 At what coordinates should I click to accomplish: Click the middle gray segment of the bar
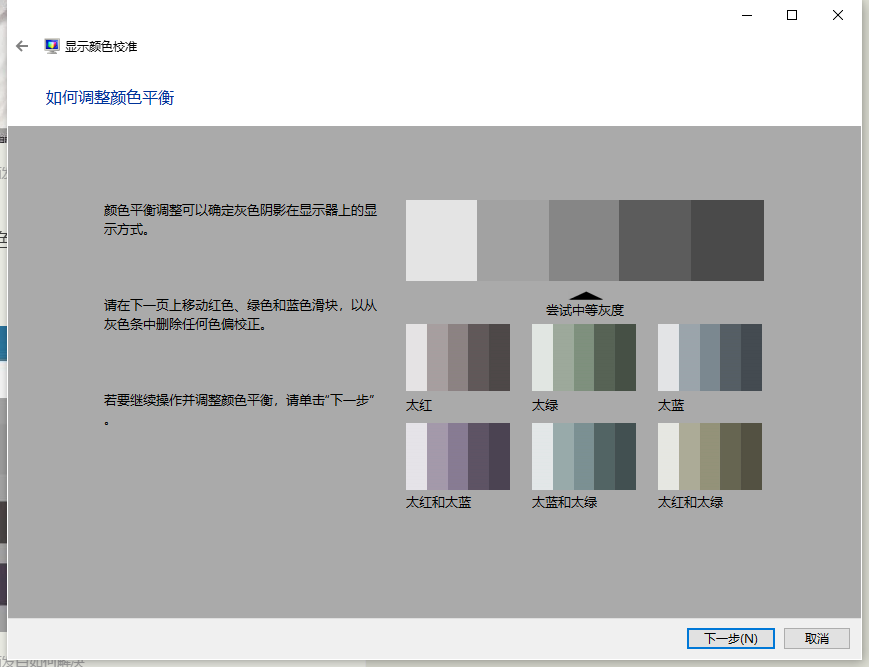click(584, 240)
